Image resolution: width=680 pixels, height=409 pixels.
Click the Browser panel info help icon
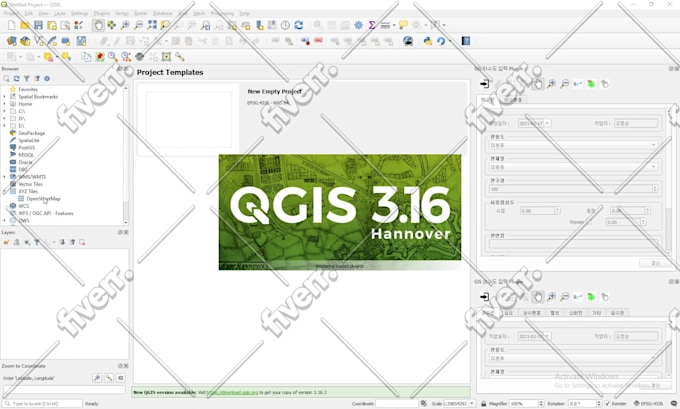[47, 79]
